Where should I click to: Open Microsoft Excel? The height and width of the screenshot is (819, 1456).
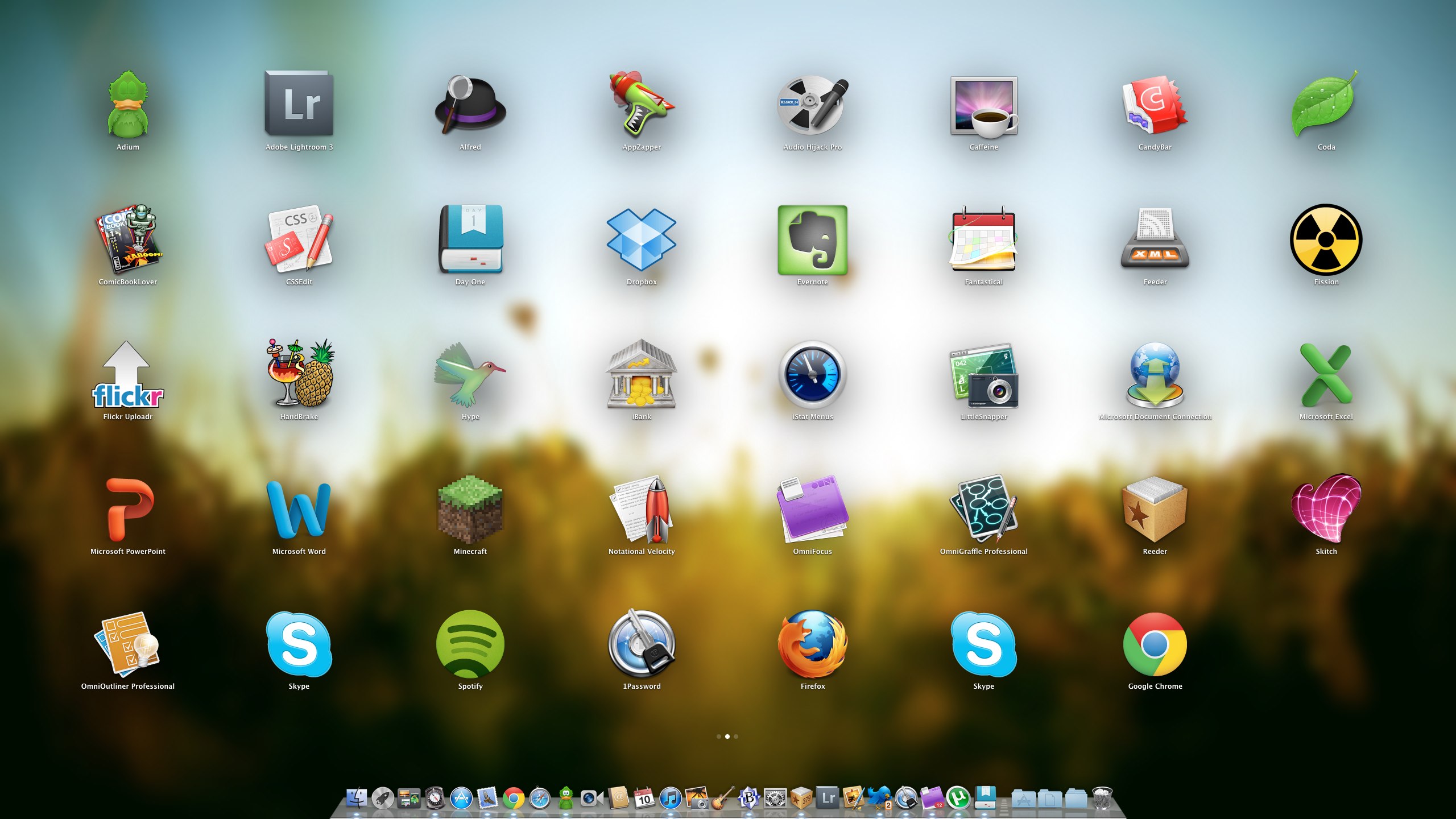(x=1326, y=374)
